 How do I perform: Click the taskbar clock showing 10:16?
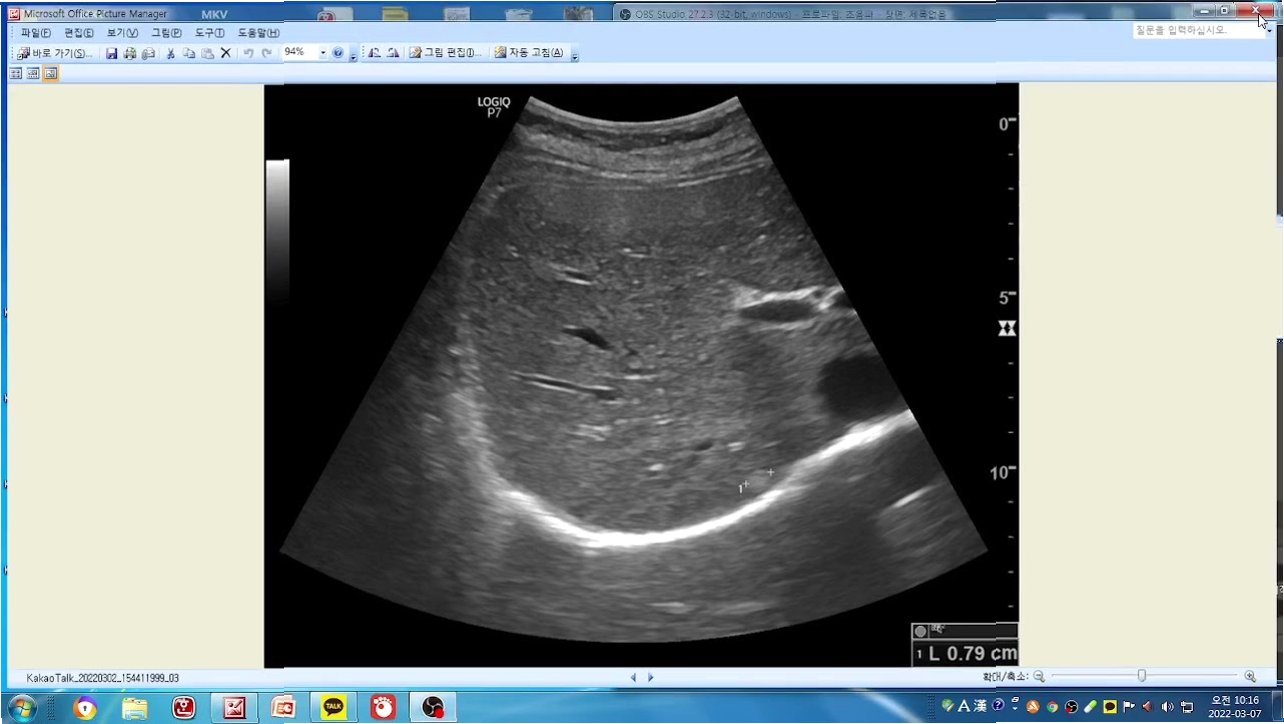click(x=1234, y=707)
